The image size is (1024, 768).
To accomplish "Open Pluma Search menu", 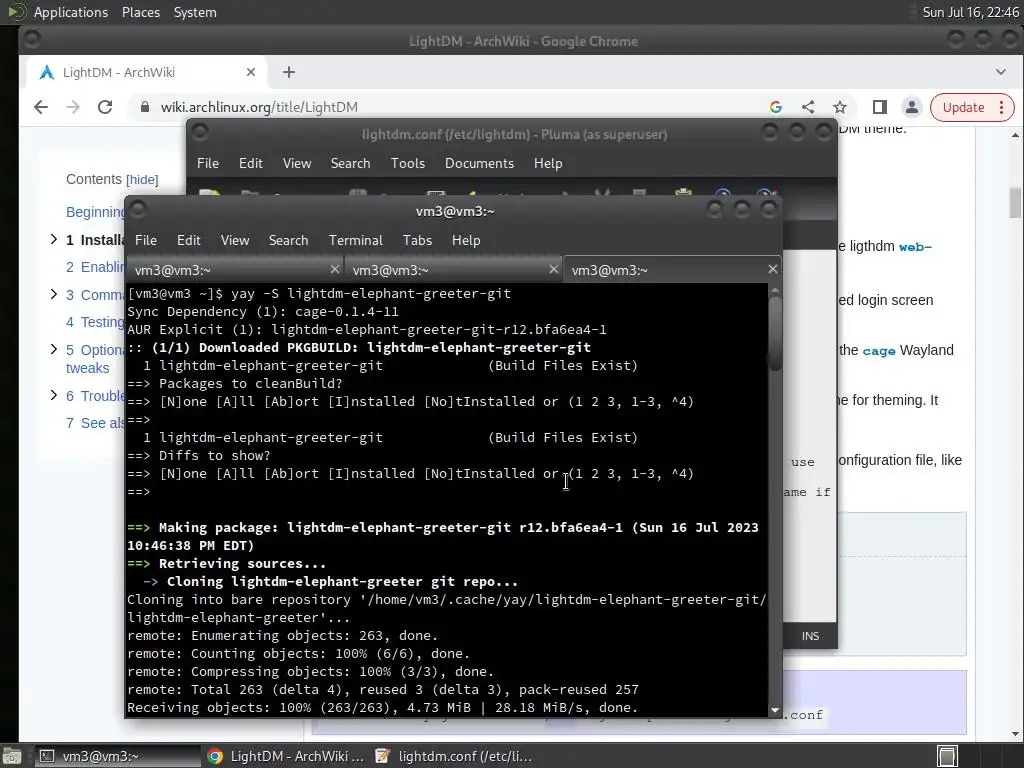I will click(350, 163).
